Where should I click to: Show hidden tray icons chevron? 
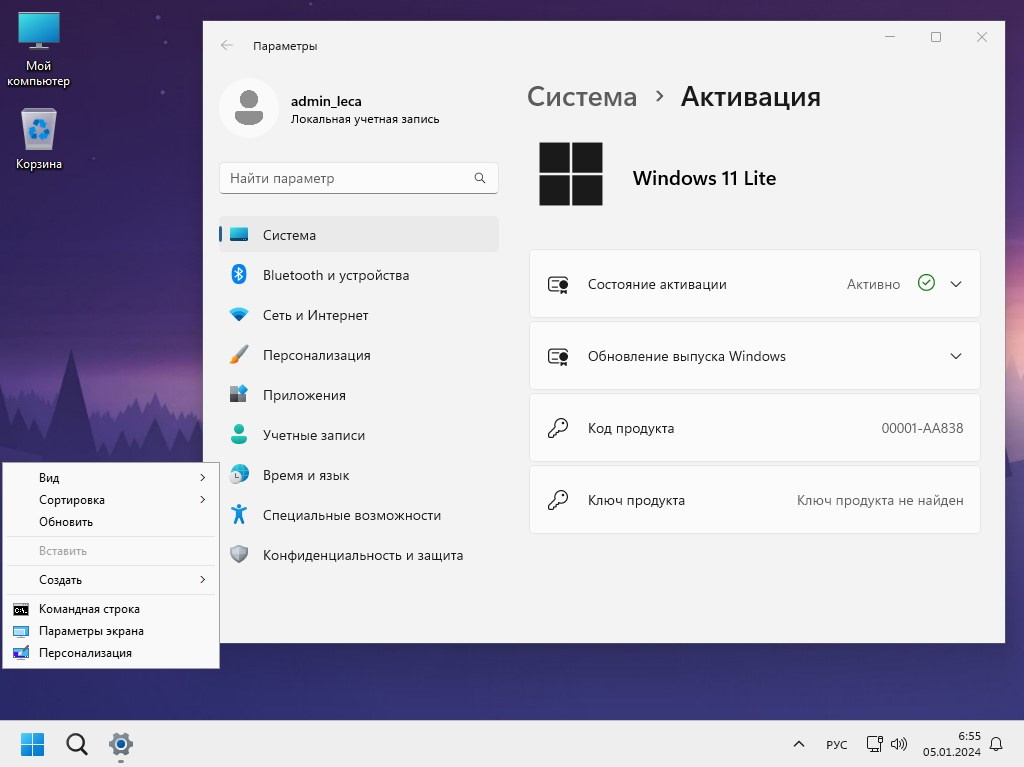click(798, 745)
